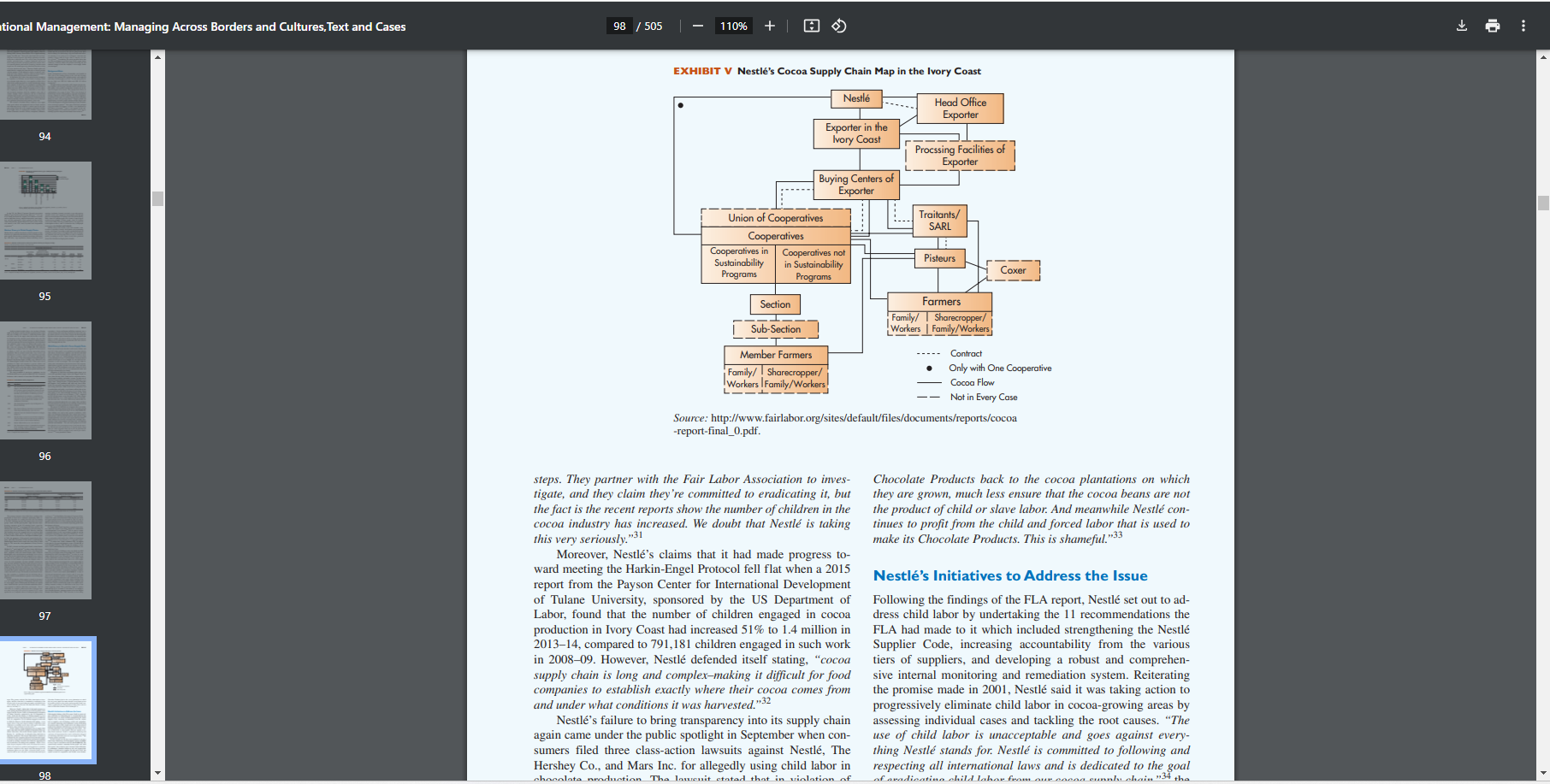
Task: Click the "Traitants/ SARL" diagram box
Action: (x=939, y=221)
